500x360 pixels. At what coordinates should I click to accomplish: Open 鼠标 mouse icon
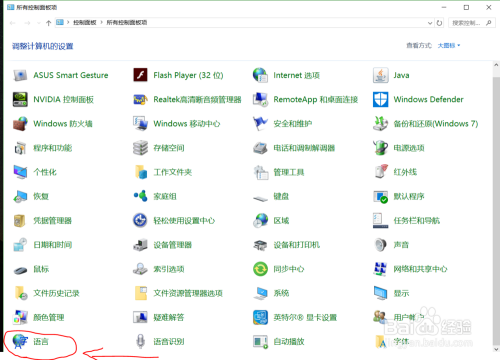(x=20, y=270)
